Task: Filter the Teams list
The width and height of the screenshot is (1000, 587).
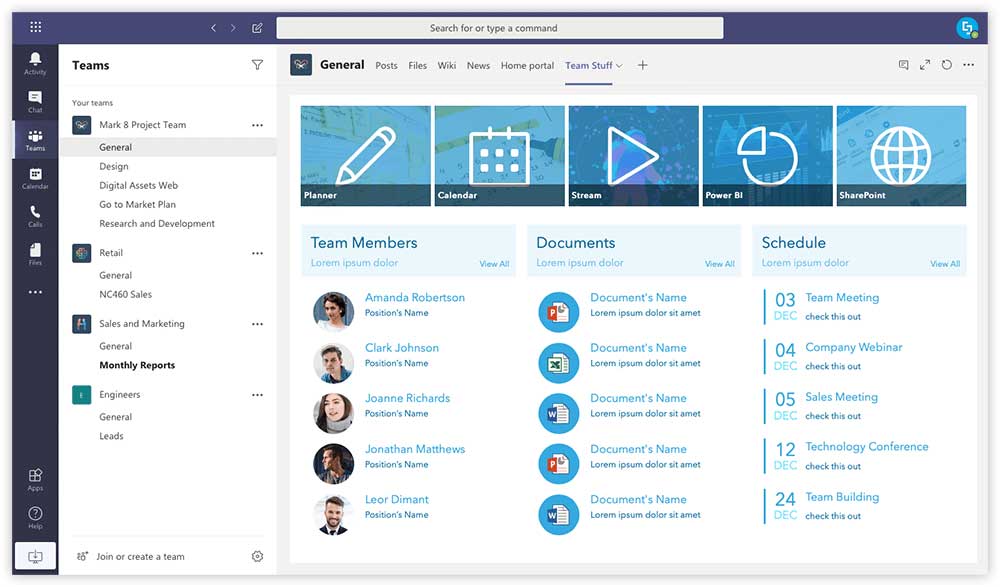Action: coord(257,64)
